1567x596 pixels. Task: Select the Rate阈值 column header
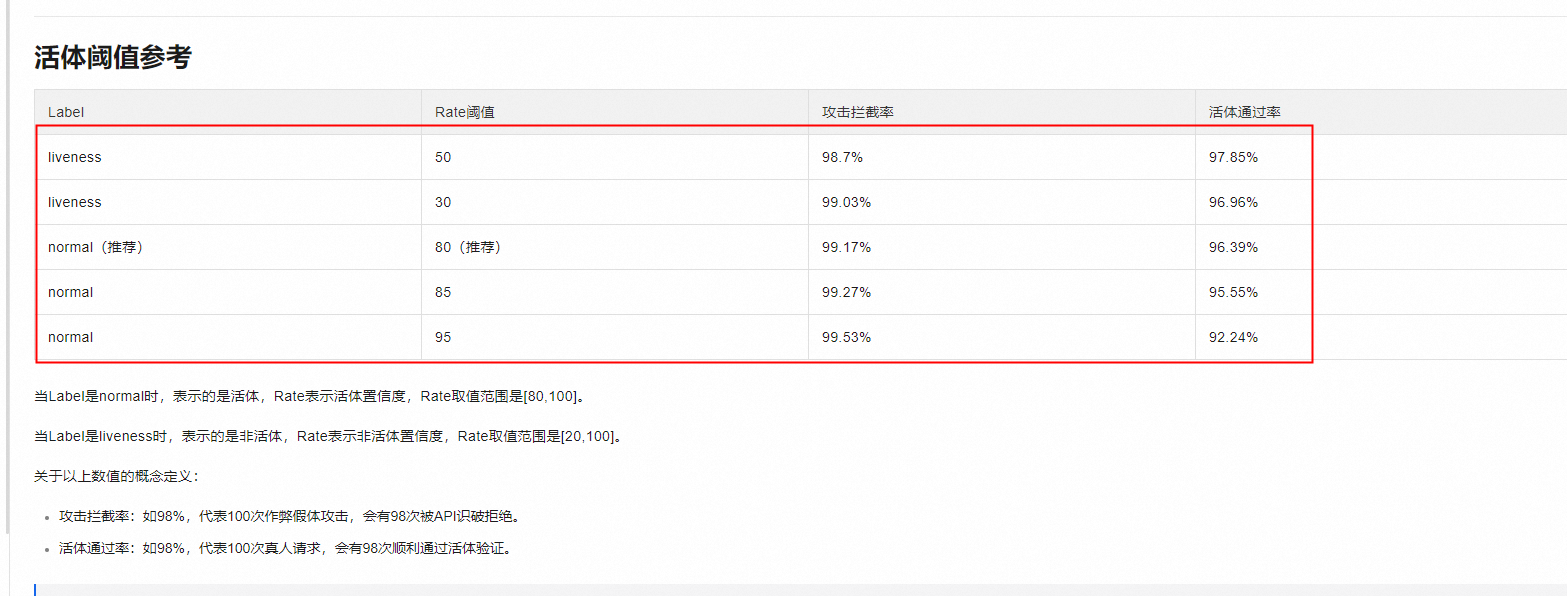pos(464,112)
